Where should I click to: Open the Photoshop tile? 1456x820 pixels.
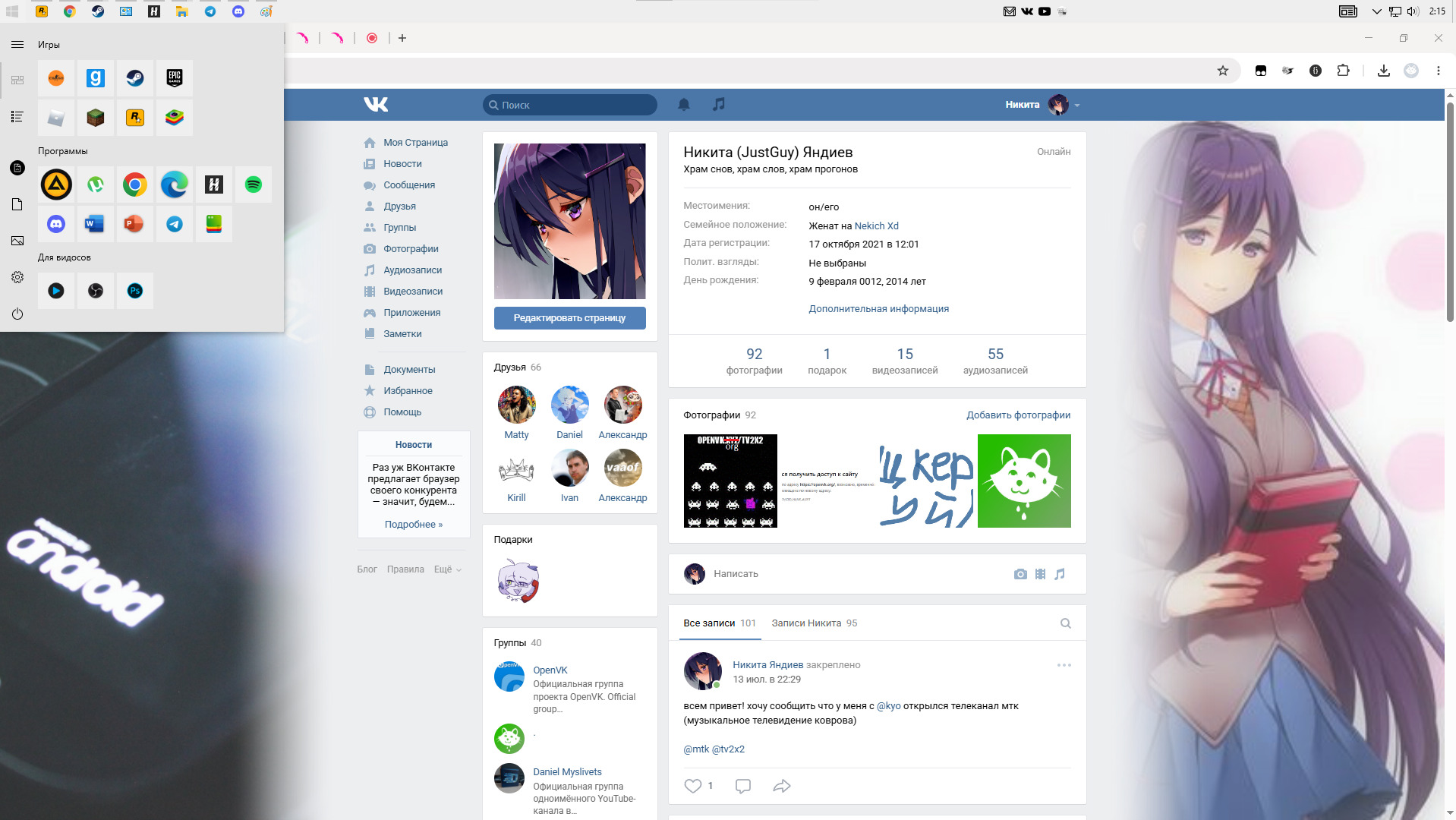[135, 291]
